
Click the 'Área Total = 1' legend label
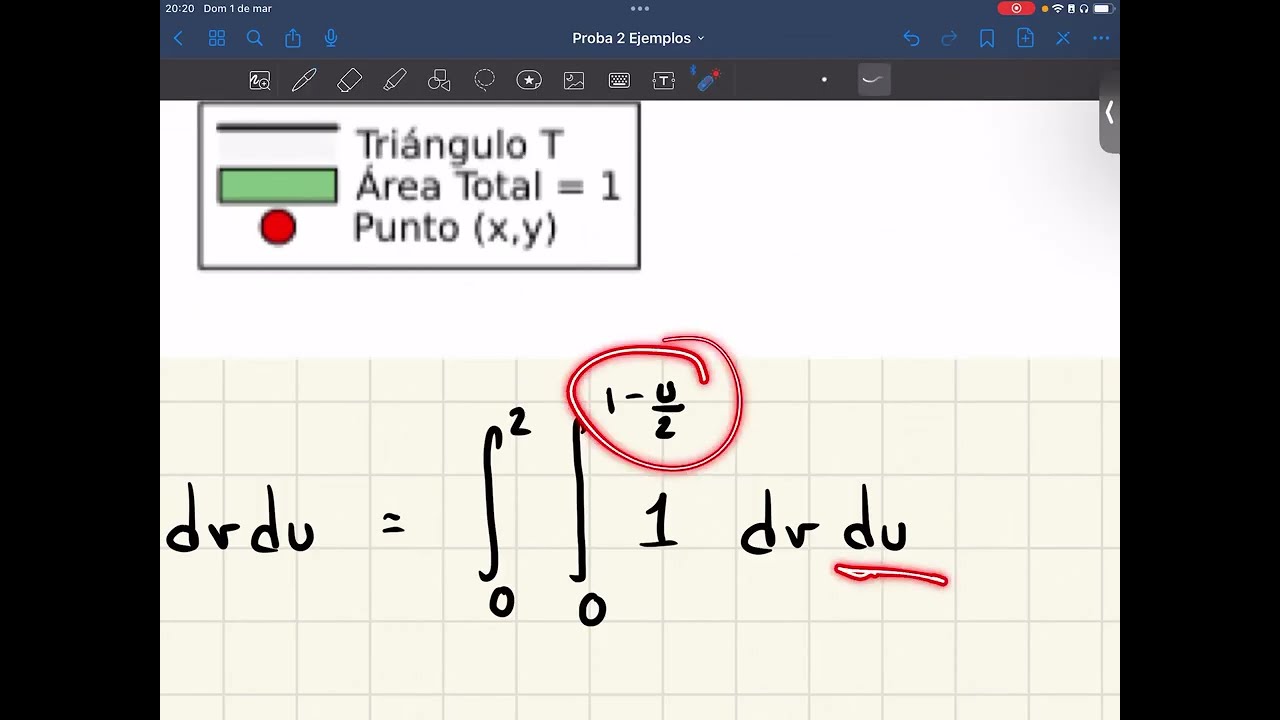pos(488,186)
